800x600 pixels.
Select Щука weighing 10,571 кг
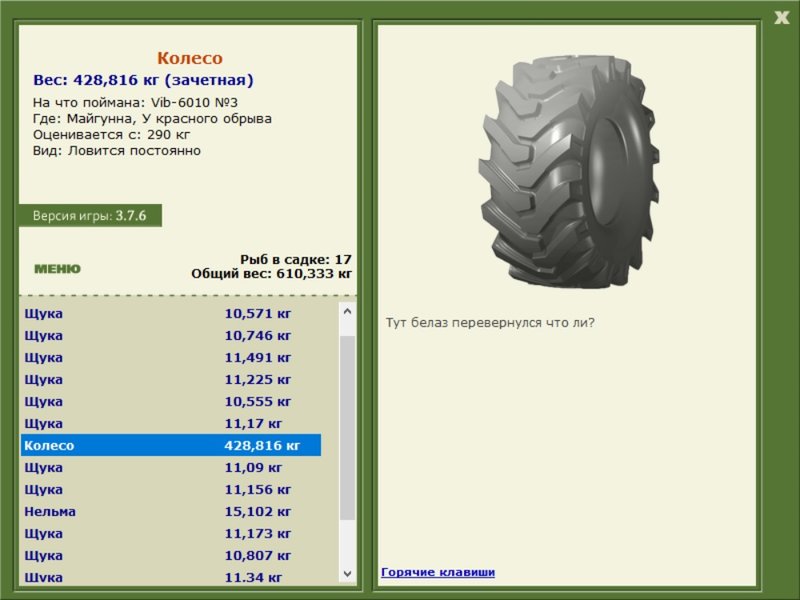(x=171, y=313)
